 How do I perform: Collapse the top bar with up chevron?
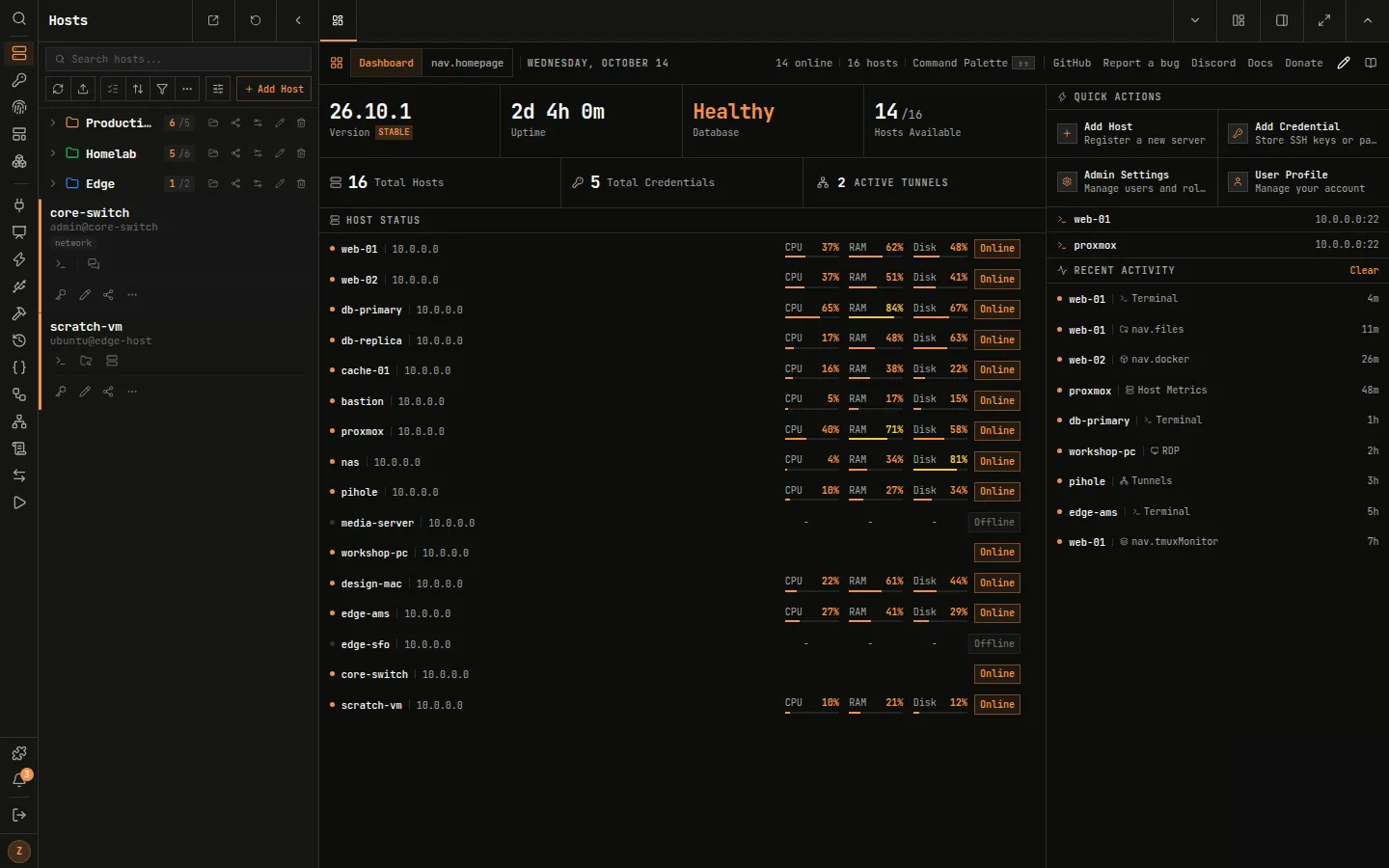click(x=1368, y=20)
